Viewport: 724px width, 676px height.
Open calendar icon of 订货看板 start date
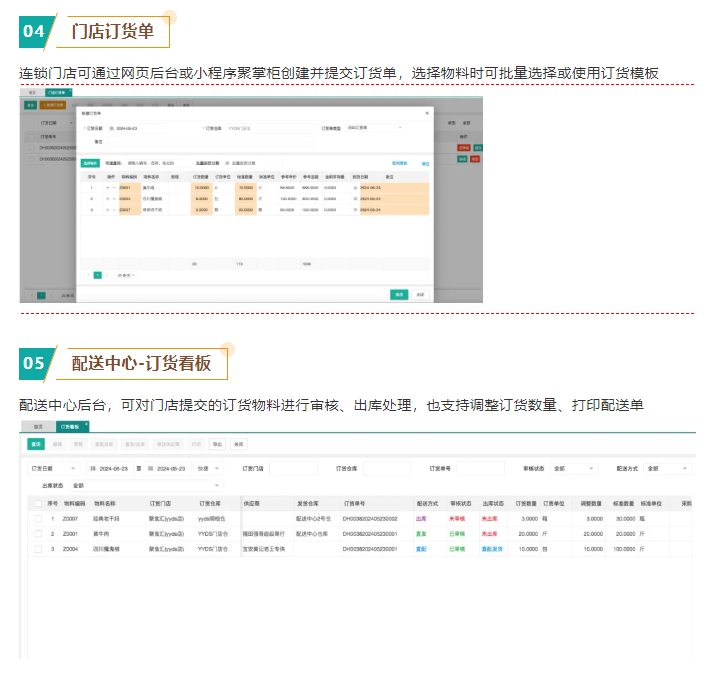click(93, 469)
